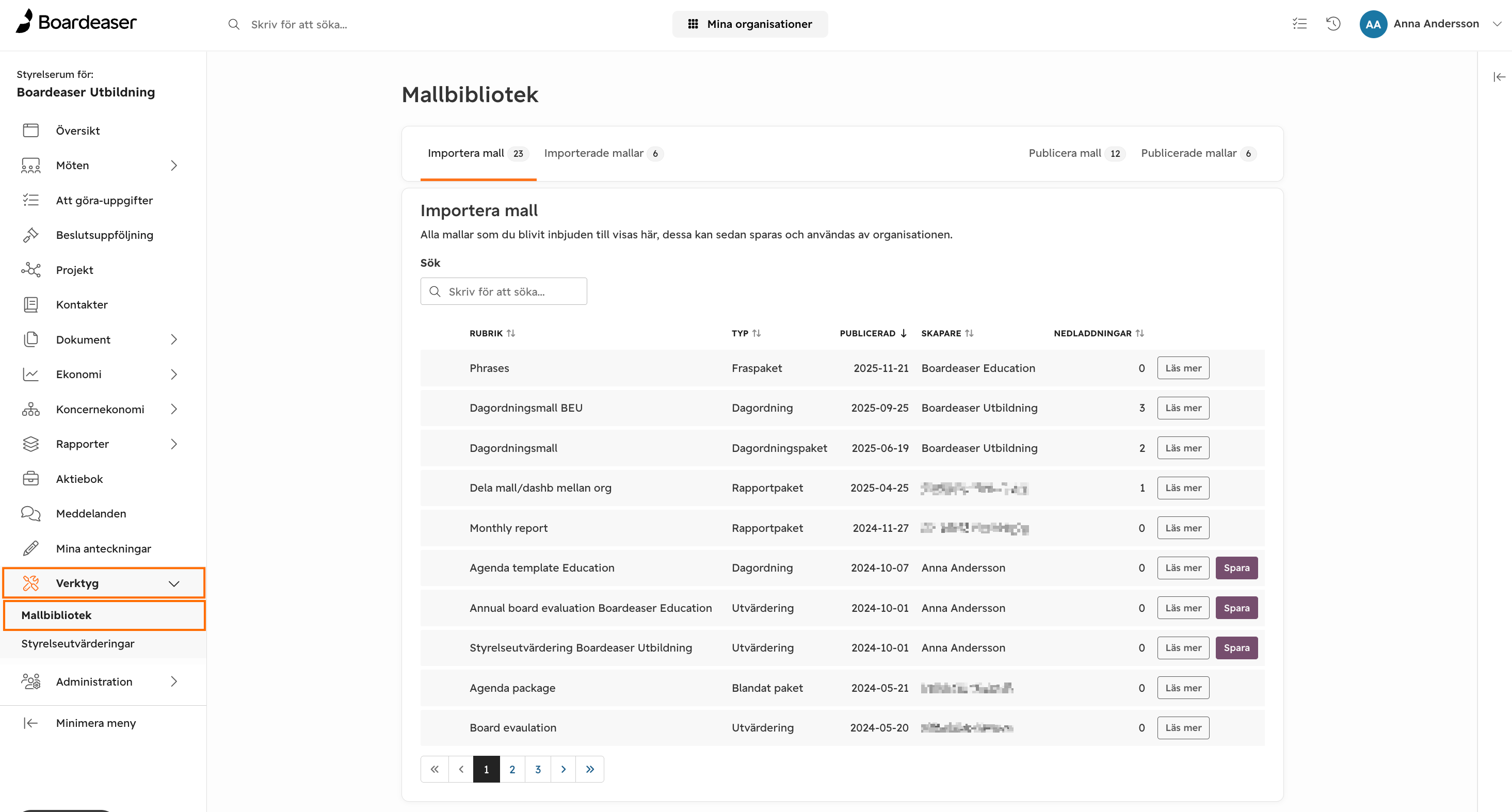Click Spara for Agenda template Education
The width and height of the screenshot is (1512, 812).
1236,568
